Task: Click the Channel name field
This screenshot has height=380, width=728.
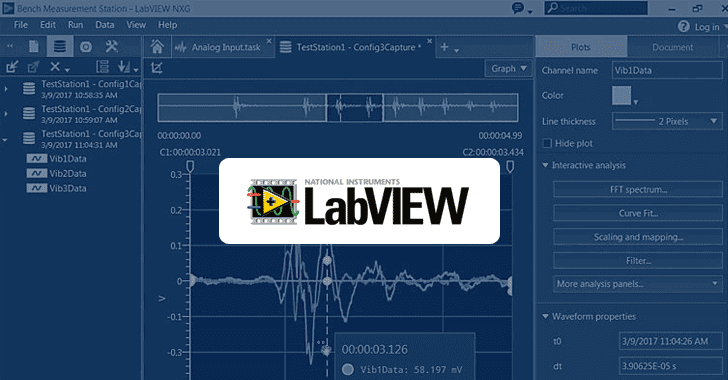Action: coord(667,71)
